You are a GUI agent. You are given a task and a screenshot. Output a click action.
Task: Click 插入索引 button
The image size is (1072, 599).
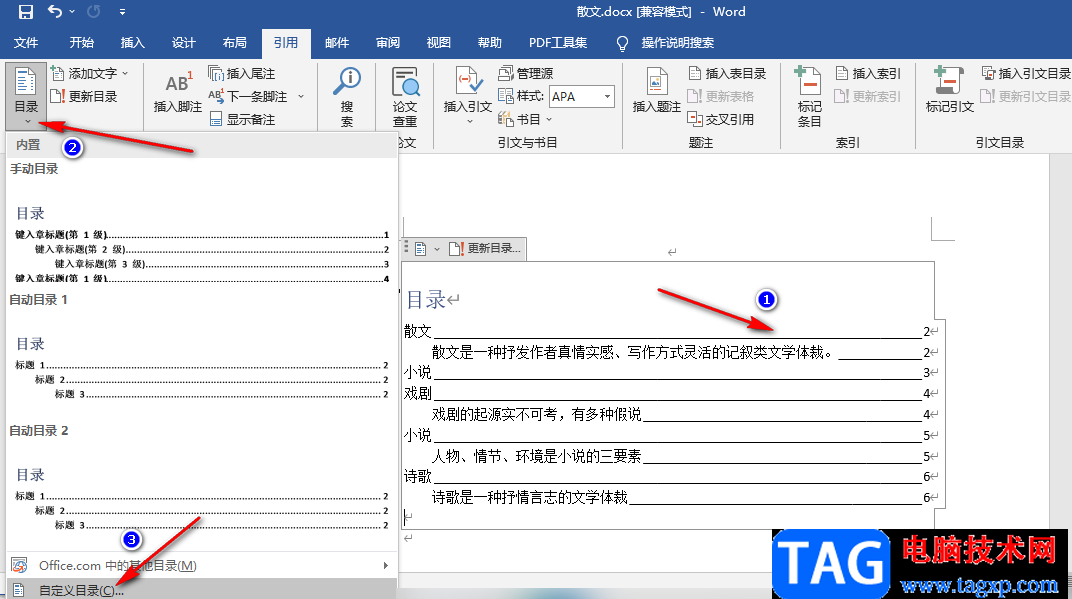tap(868, 73)
